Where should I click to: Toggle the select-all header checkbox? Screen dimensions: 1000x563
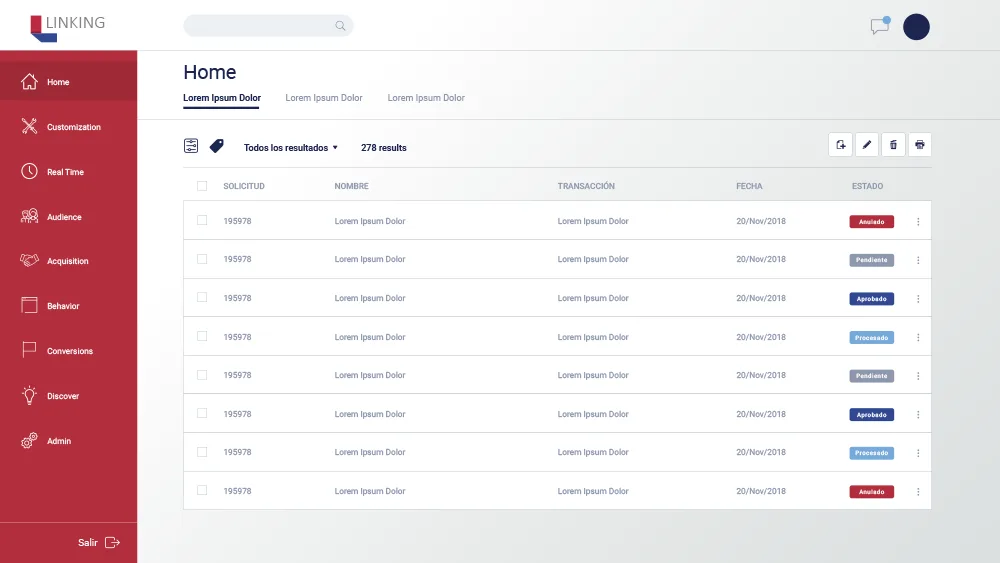coord(202,186)
